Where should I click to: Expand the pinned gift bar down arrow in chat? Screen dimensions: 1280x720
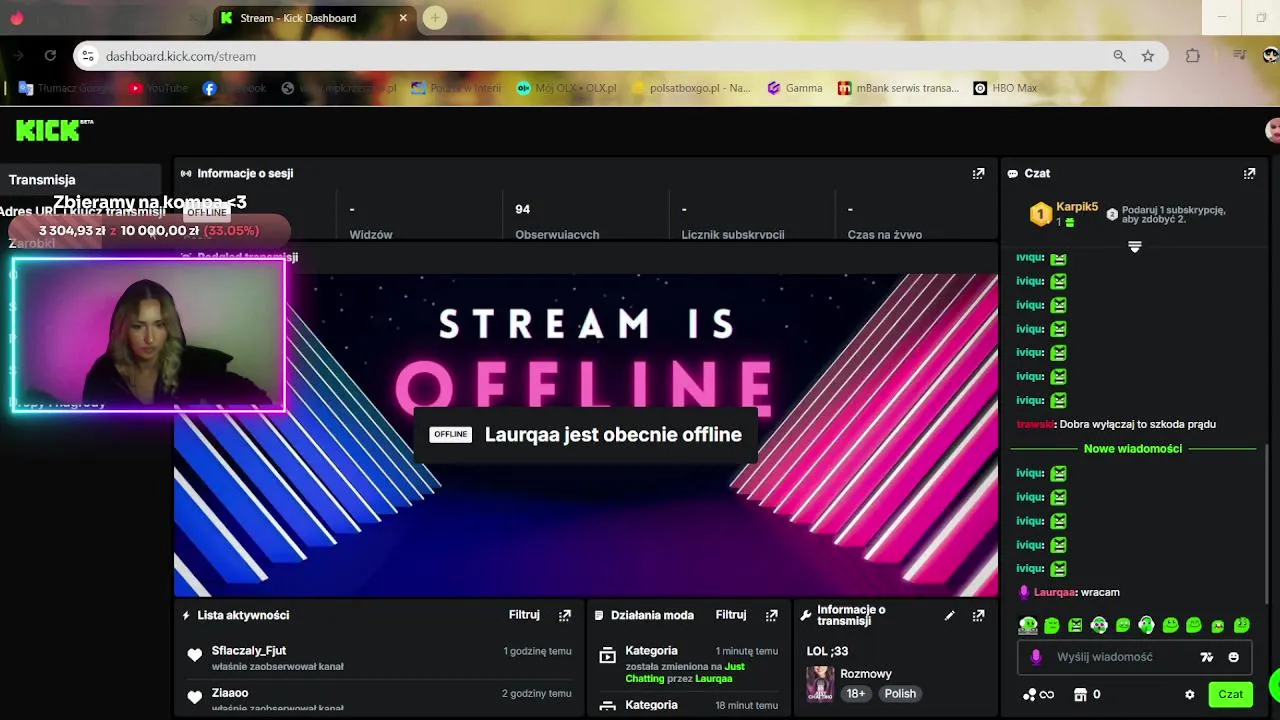[1134, 247]
